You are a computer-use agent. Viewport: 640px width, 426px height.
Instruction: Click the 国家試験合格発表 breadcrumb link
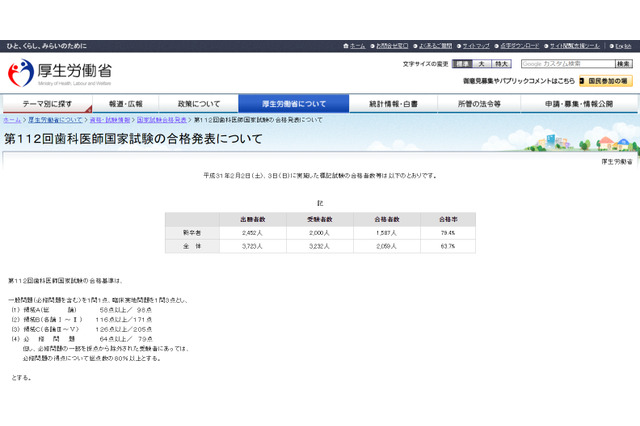coord(162,120)
